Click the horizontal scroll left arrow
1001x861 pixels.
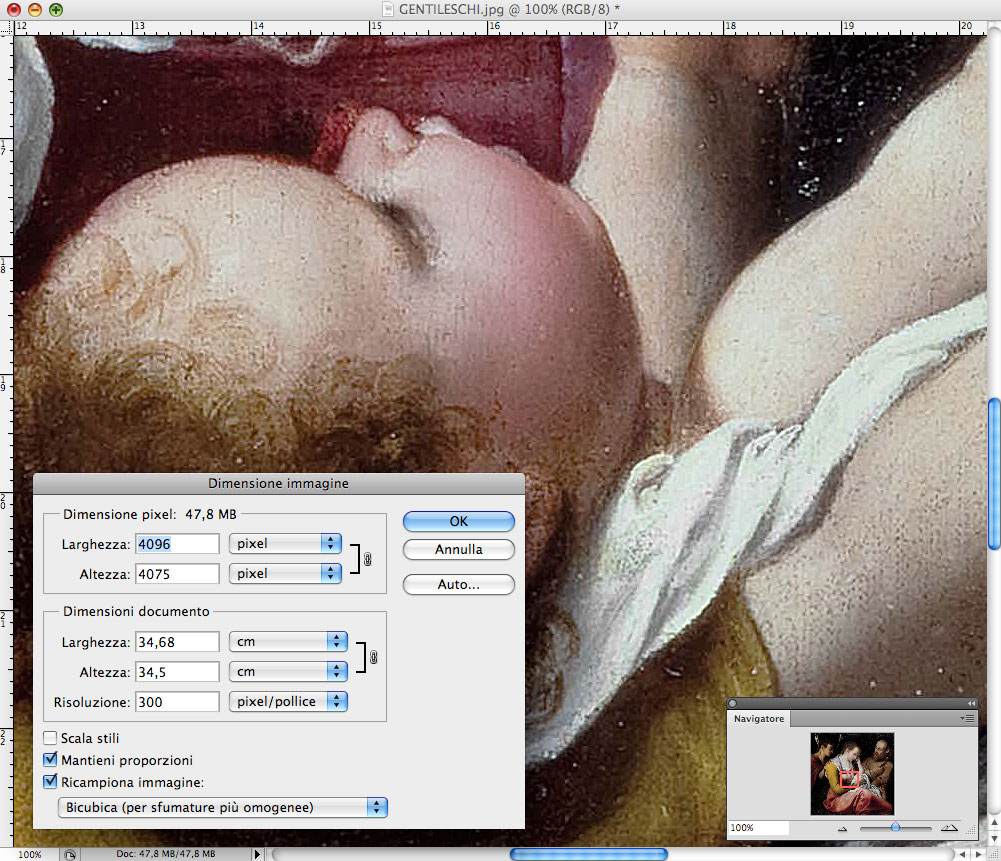(x=962, y=854)
